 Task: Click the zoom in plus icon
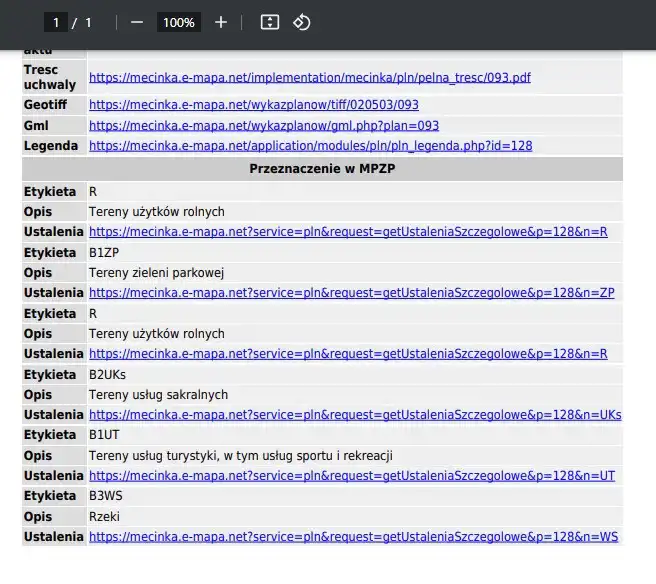[x=221, y=22]
